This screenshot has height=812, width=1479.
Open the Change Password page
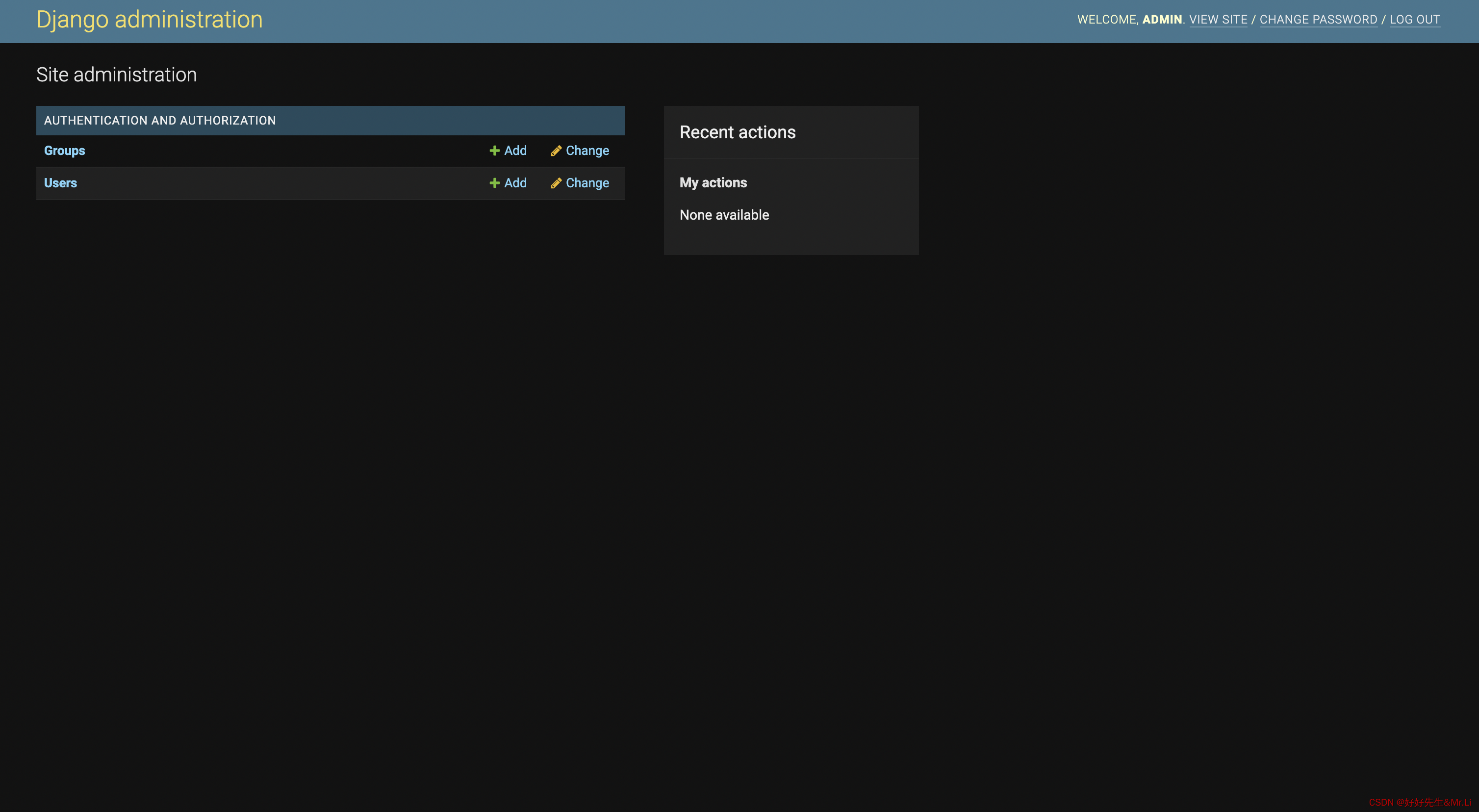[1318, 20]
